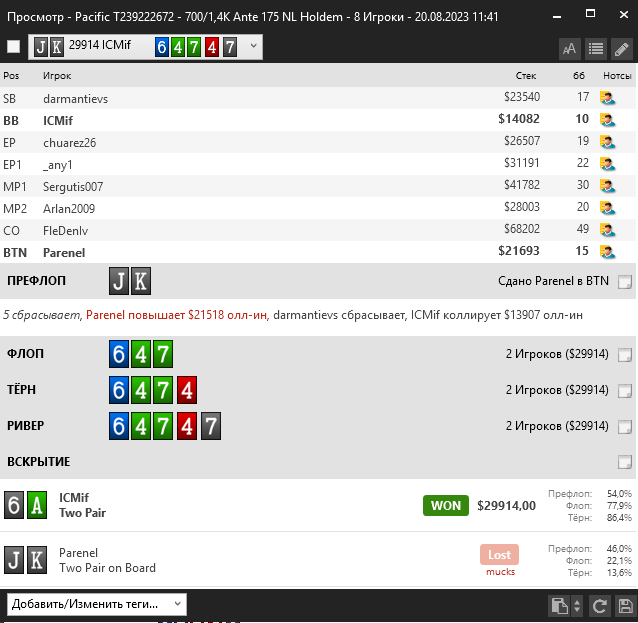Screen dimensions: 638x623
Task: Click the Pos column header
Action: point(11,76)
